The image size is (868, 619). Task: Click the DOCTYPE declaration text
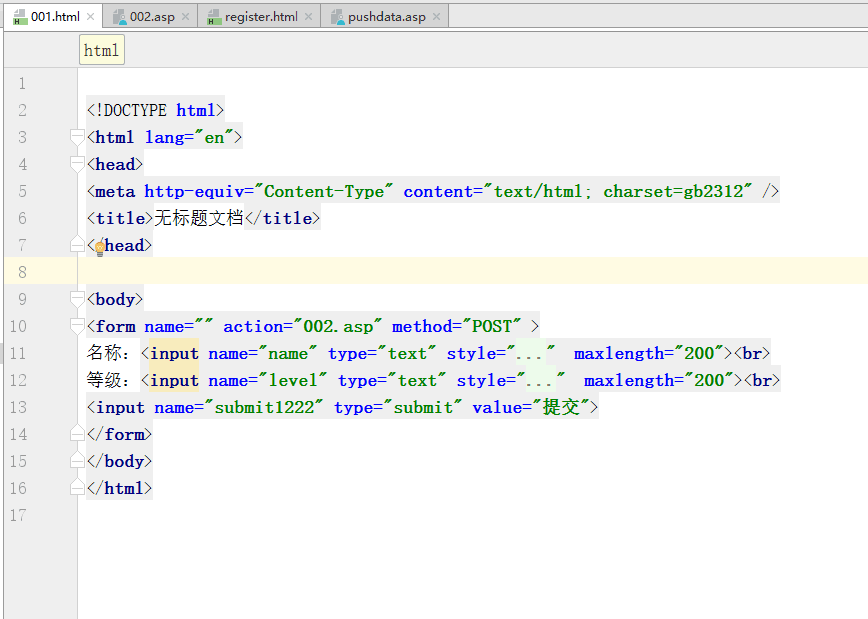click(x=155, y=110)
